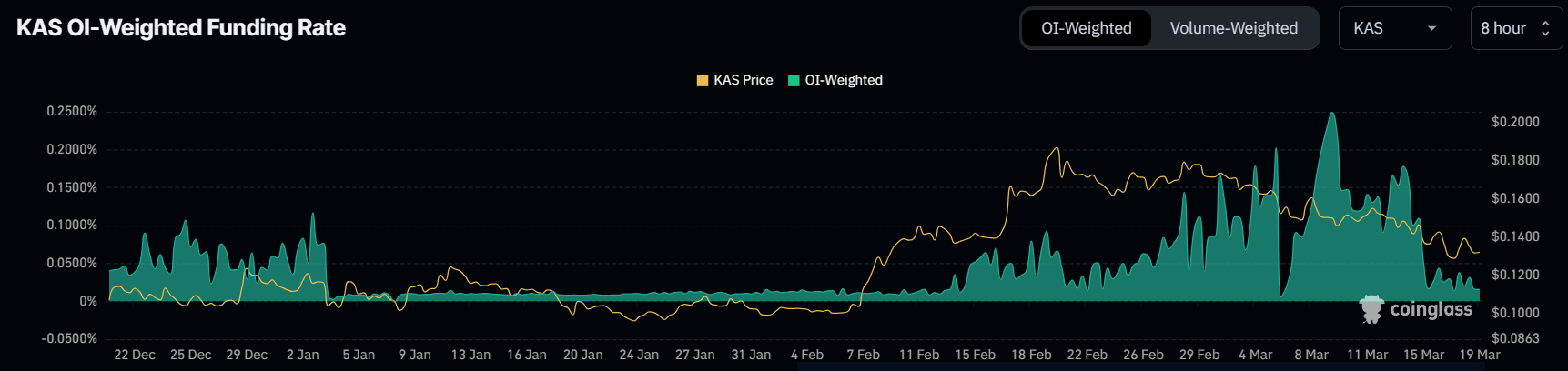This screenshot has height=371, width=1568.
Task: Switch to the Volume-Weighted tab
Action: point(1234,28)
